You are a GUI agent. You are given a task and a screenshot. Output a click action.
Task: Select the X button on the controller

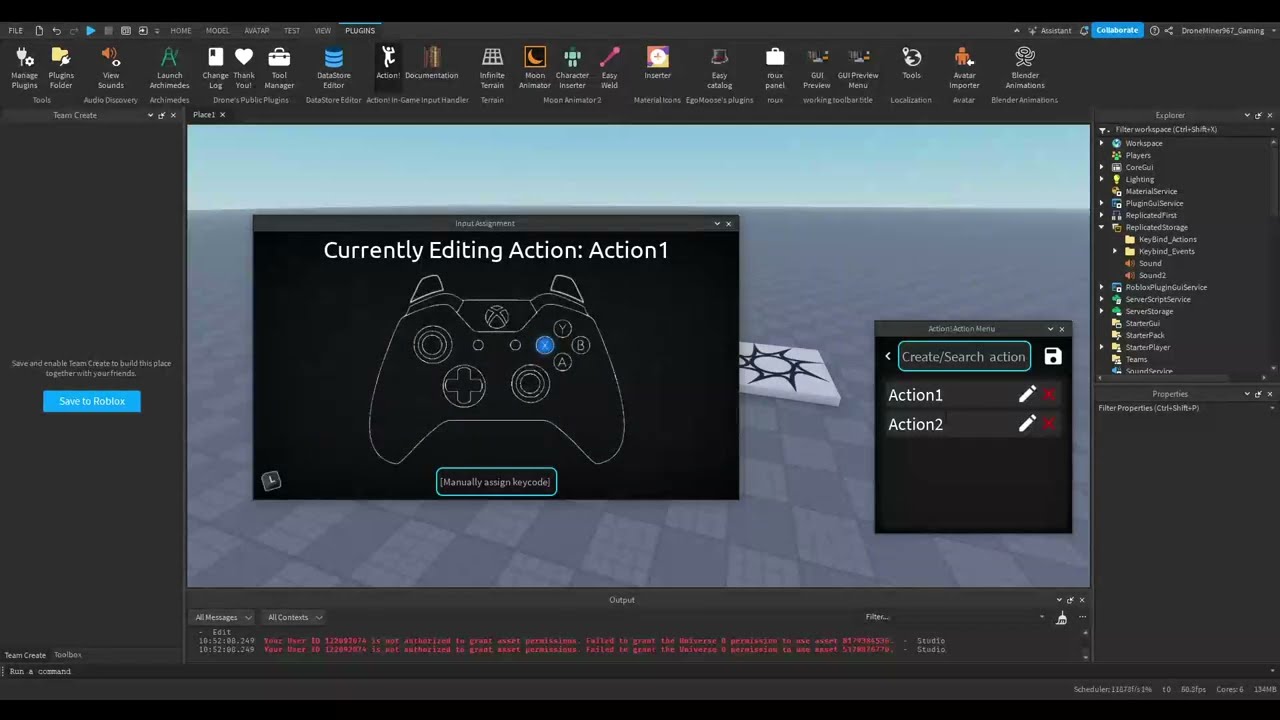(544, 345)
